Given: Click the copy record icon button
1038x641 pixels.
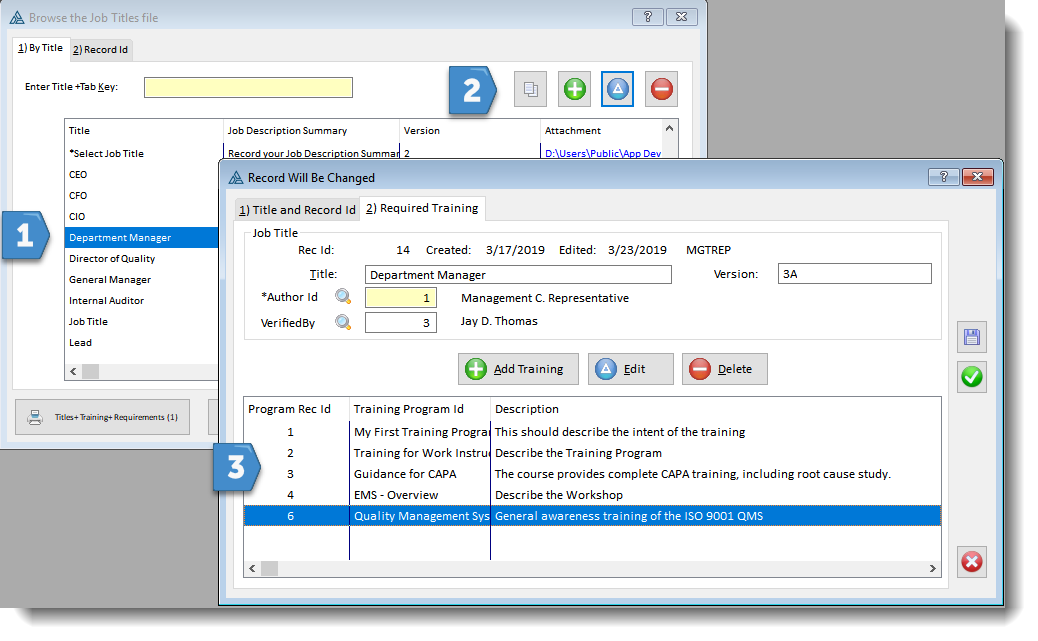Looking at the screenshot, I should 531,90.
